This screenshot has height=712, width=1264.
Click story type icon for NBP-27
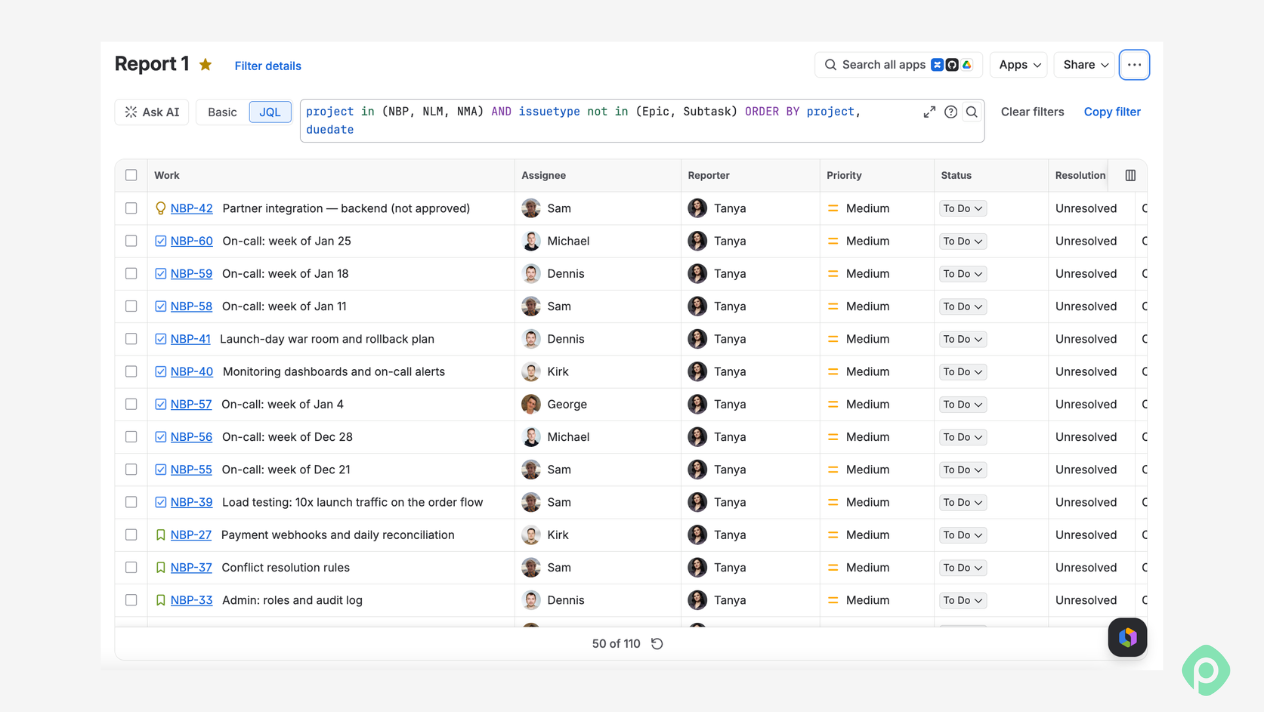coord(160,535)
